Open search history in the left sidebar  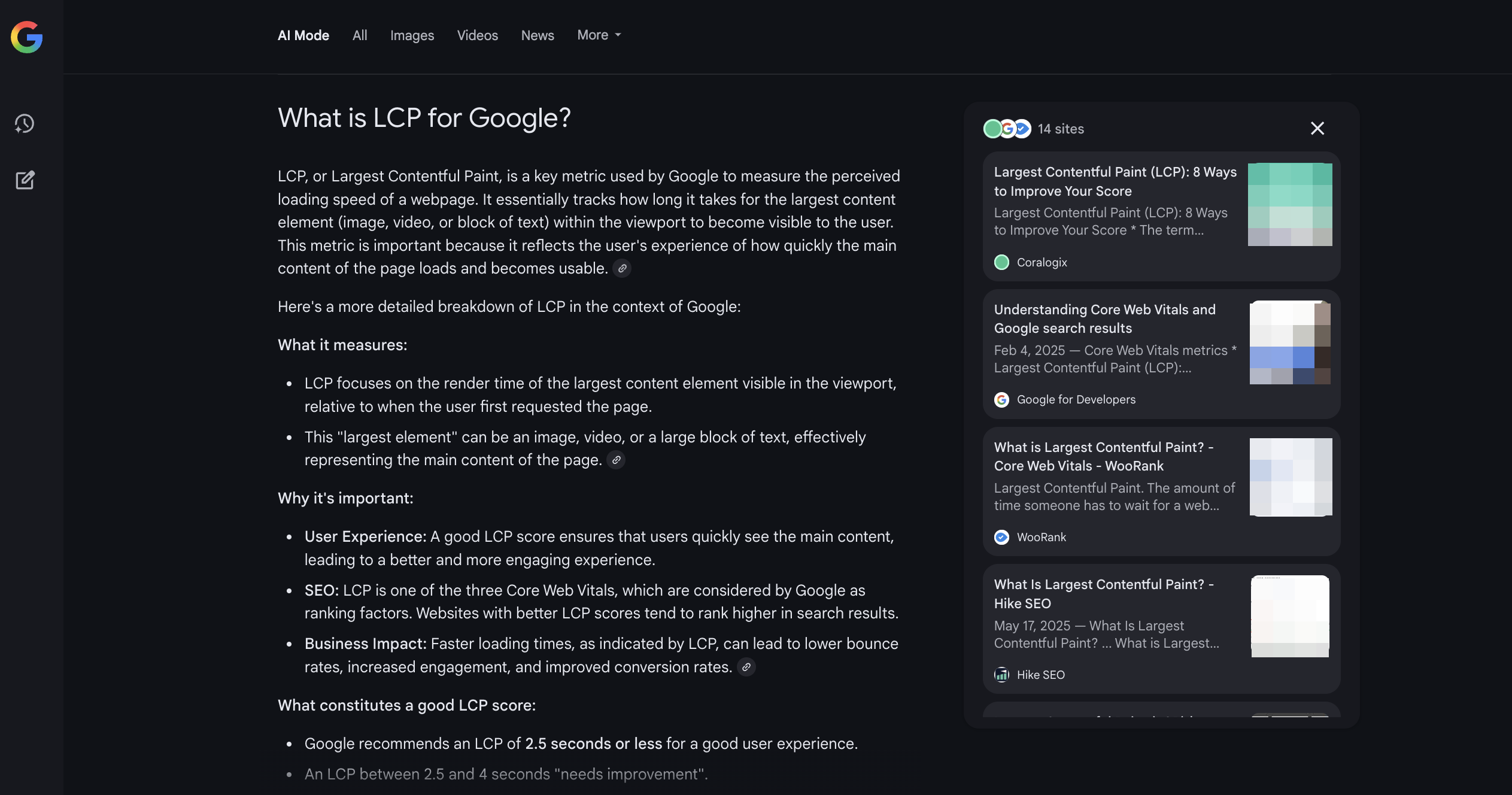tap(25, 124)
